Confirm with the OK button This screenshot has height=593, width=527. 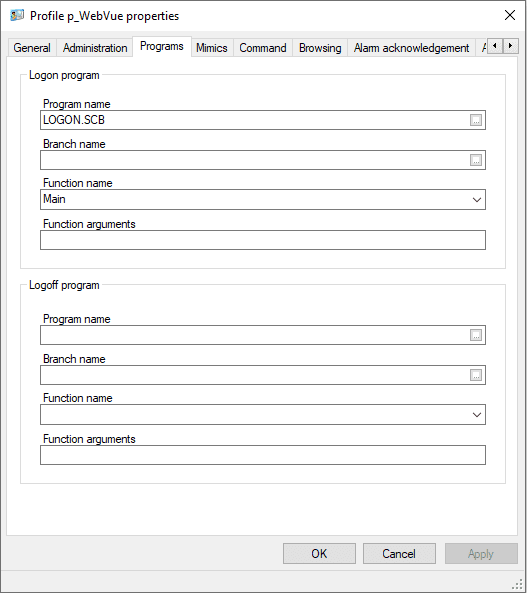click(319, 554)
